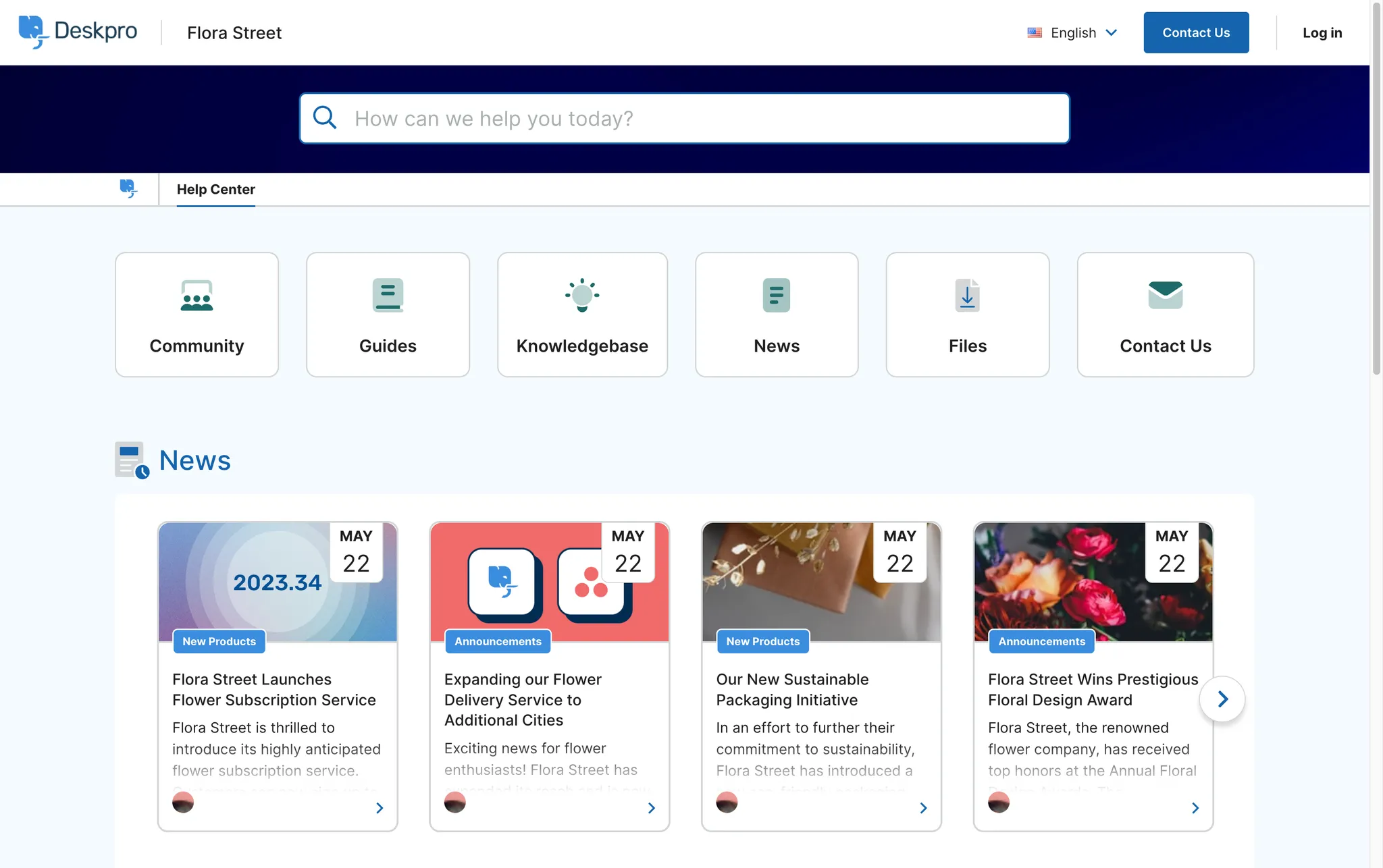Screen dimensions: 1383x868
Task: Expand the English language dropdown
Action: [x=1072, y=32]
